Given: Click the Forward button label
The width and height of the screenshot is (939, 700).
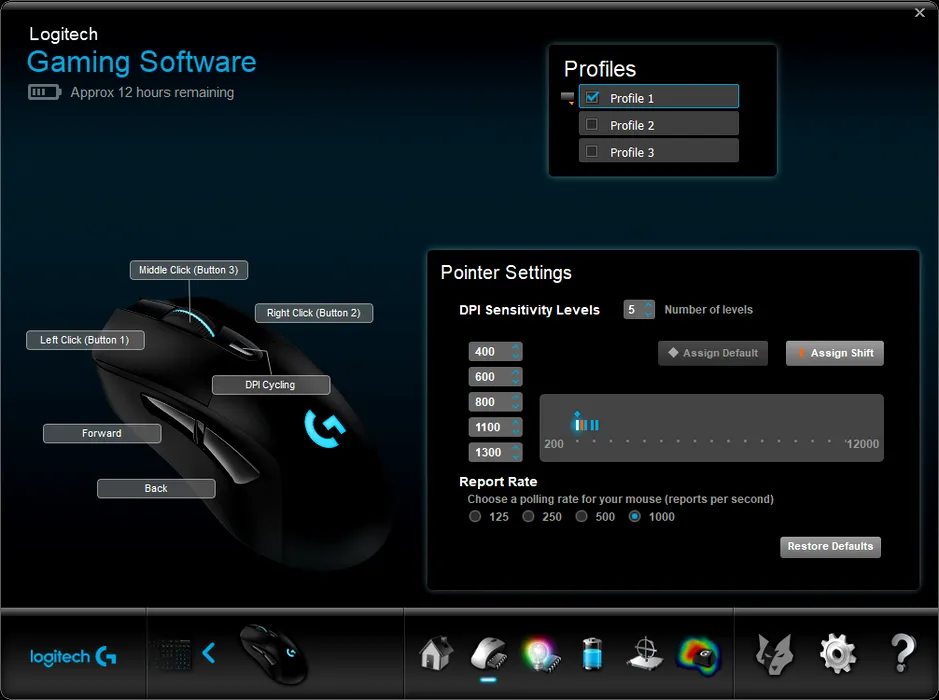Looking at the screenshot, I should (102, 434).
